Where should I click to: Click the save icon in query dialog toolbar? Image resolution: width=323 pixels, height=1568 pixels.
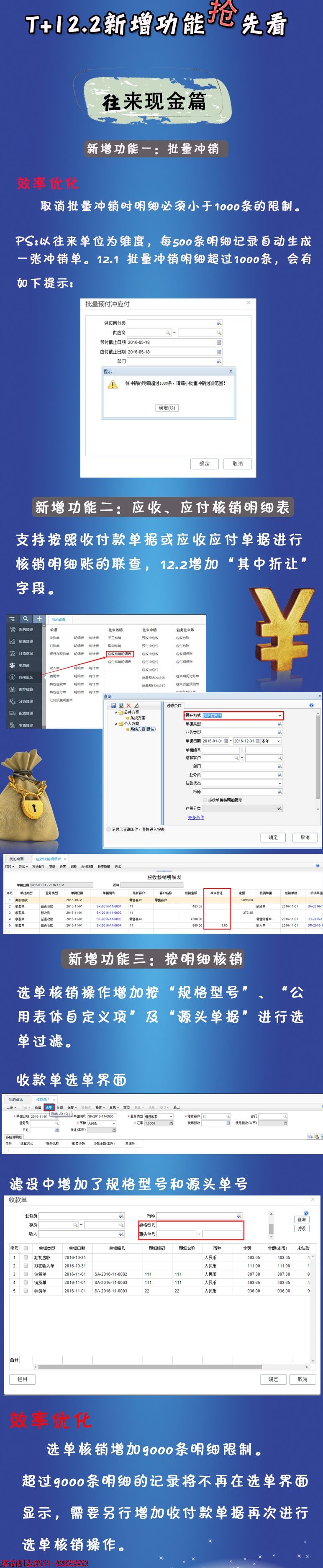[x=113, y=705]
